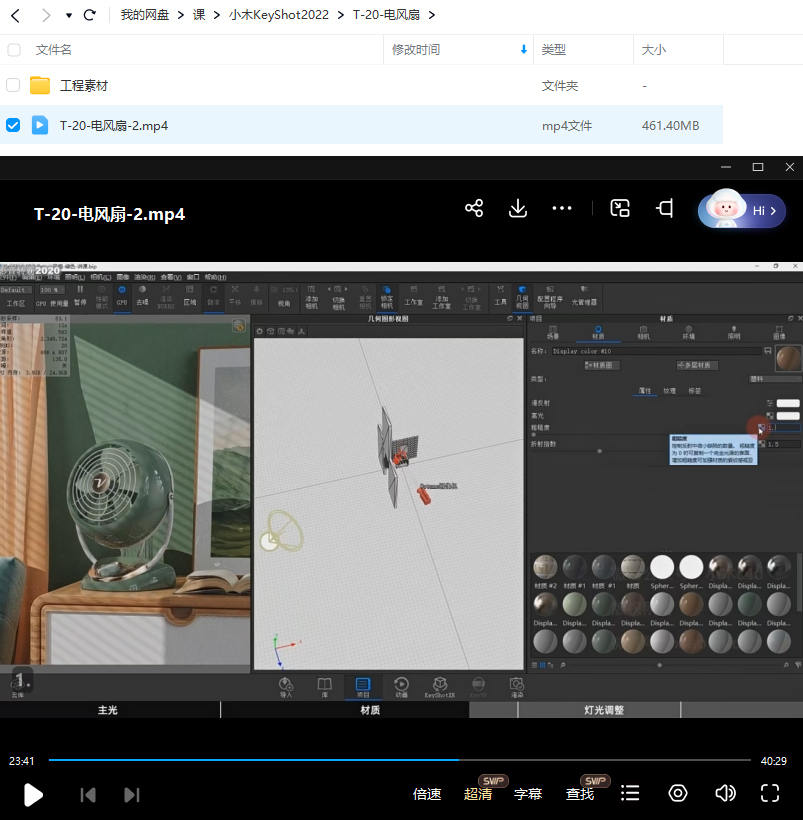Click the video progress bar

tap(400, 761)
